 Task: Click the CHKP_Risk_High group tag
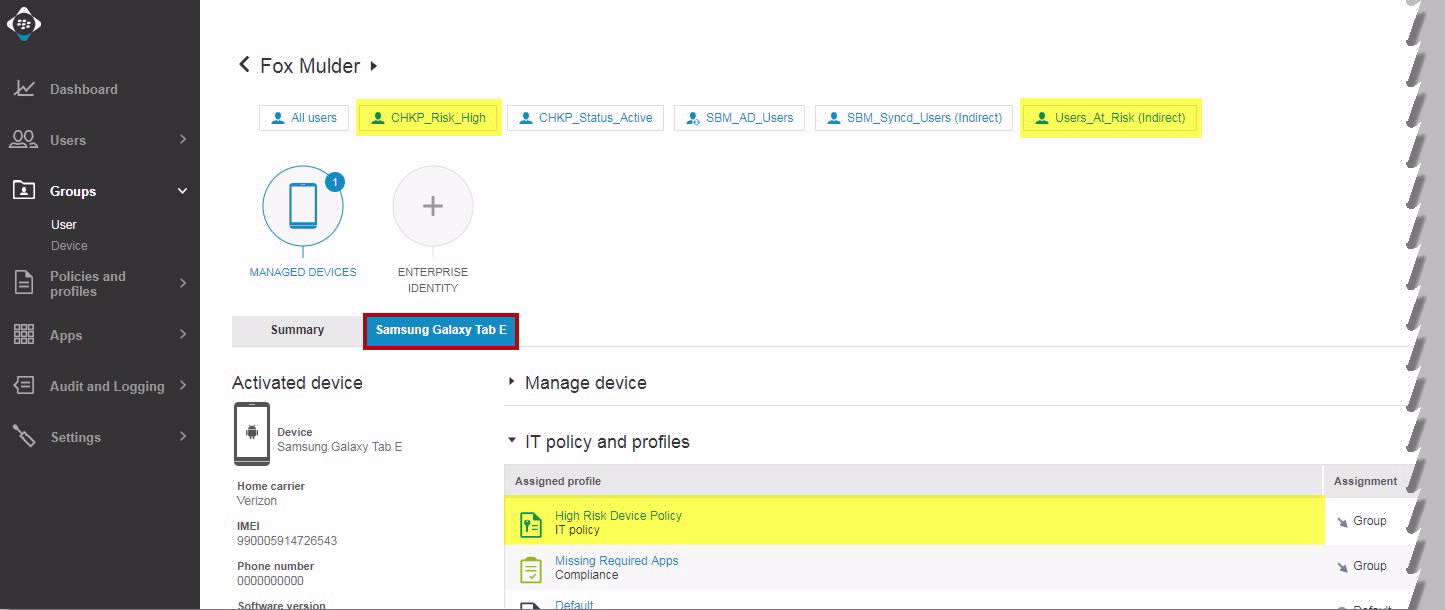tap(428, 118)
